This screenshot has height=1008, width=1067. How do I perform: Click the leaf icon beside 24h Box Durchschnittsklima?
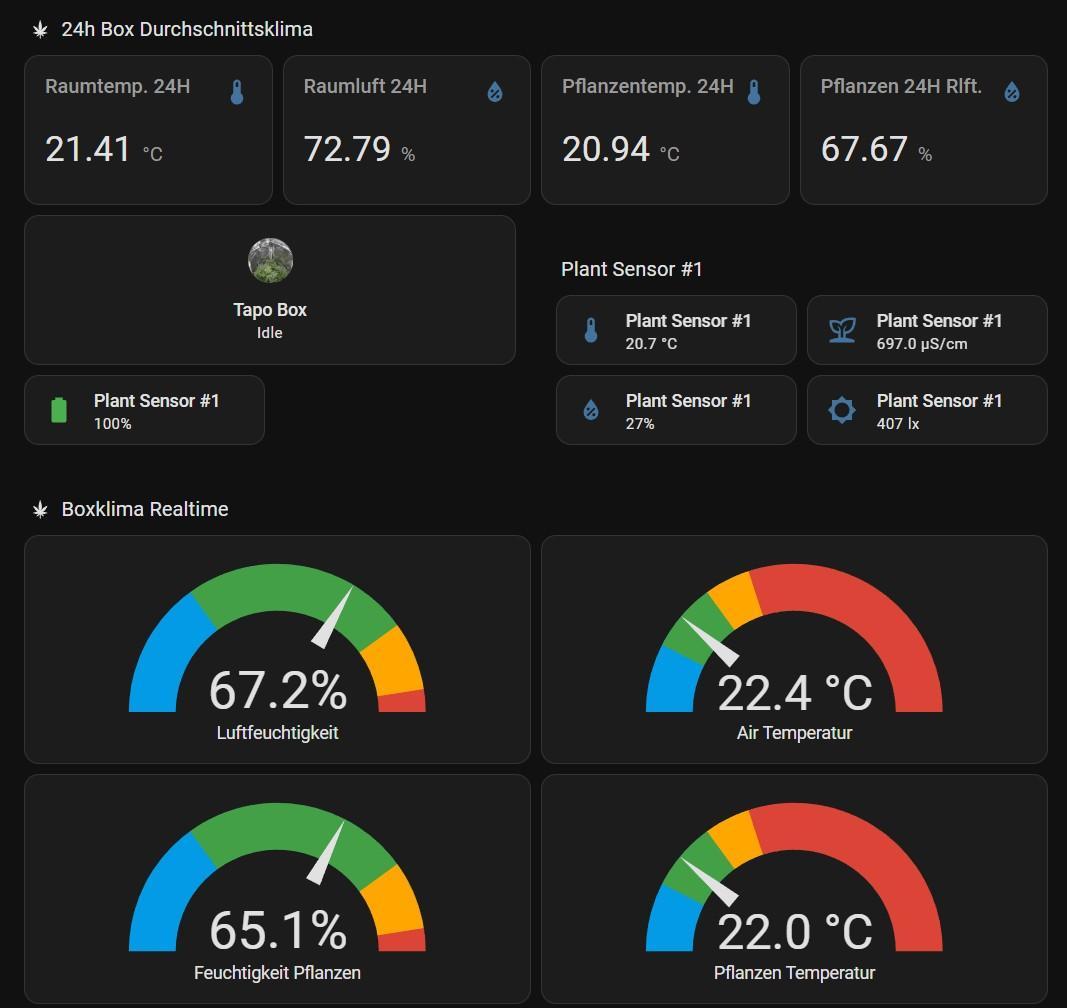click(x=41, y=30)
